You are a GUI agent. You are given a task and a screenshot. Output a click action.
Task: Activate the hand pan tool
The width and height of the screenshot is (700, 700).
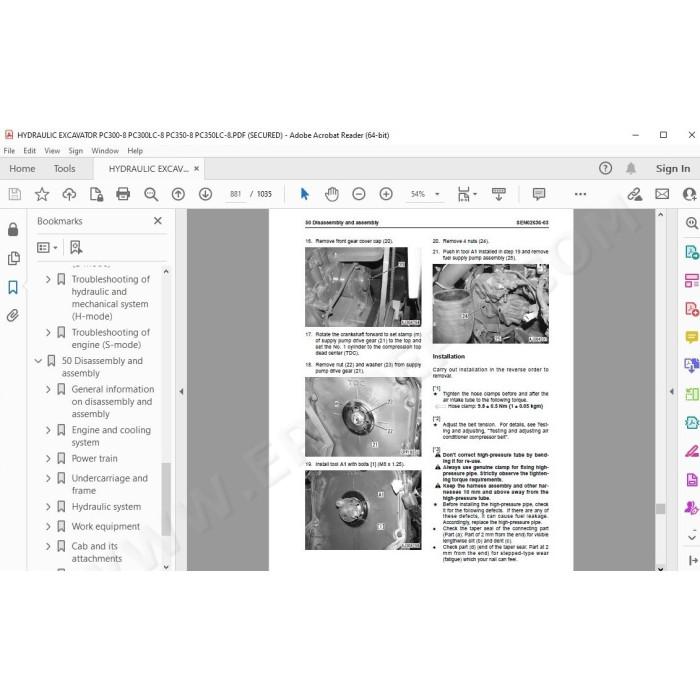pos(332,194)
